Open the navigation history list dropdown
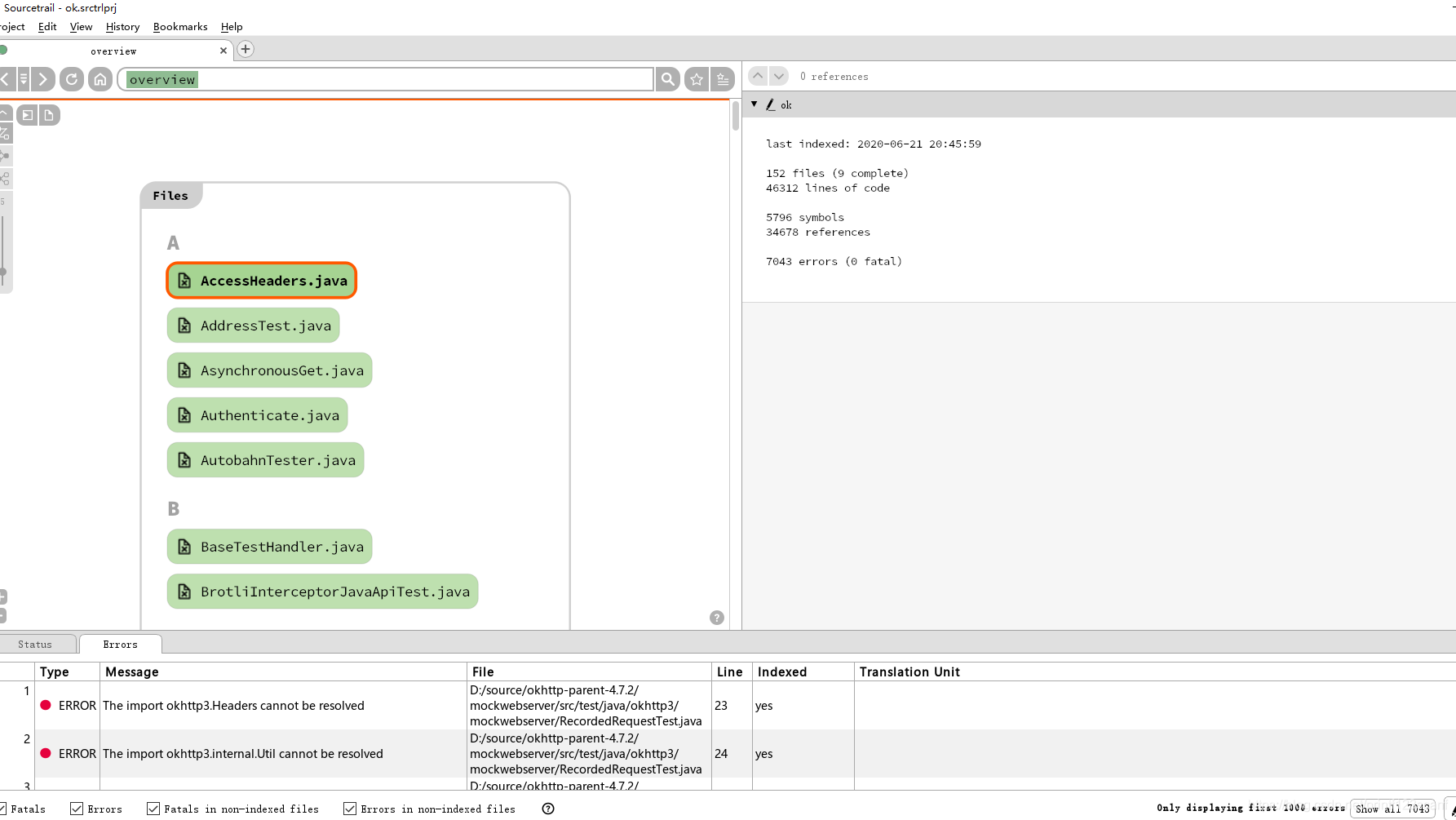The image size is (1456, 820). tap(24, 79)
